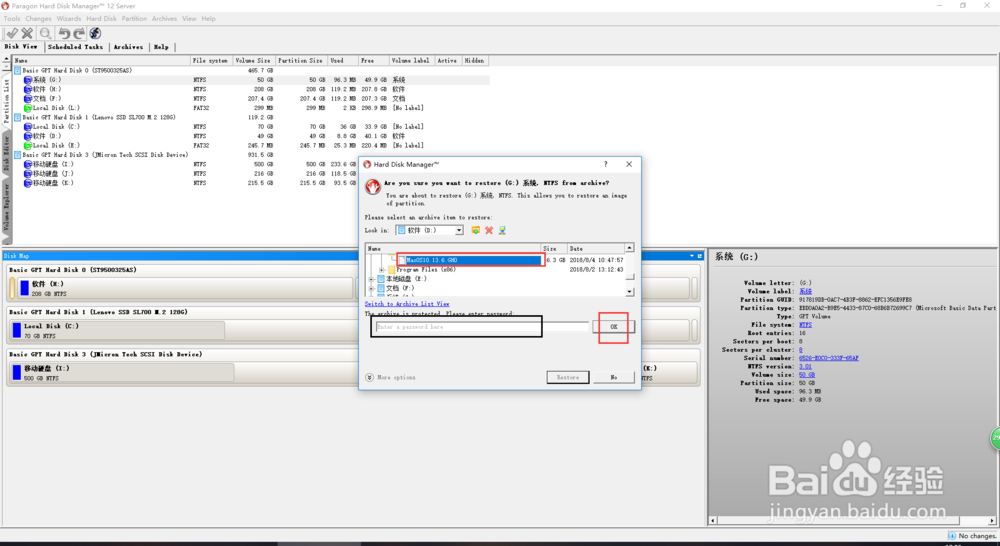The image size is (1000, 546).
Task: Click the map network drive icon
Action: click(503, 230)
